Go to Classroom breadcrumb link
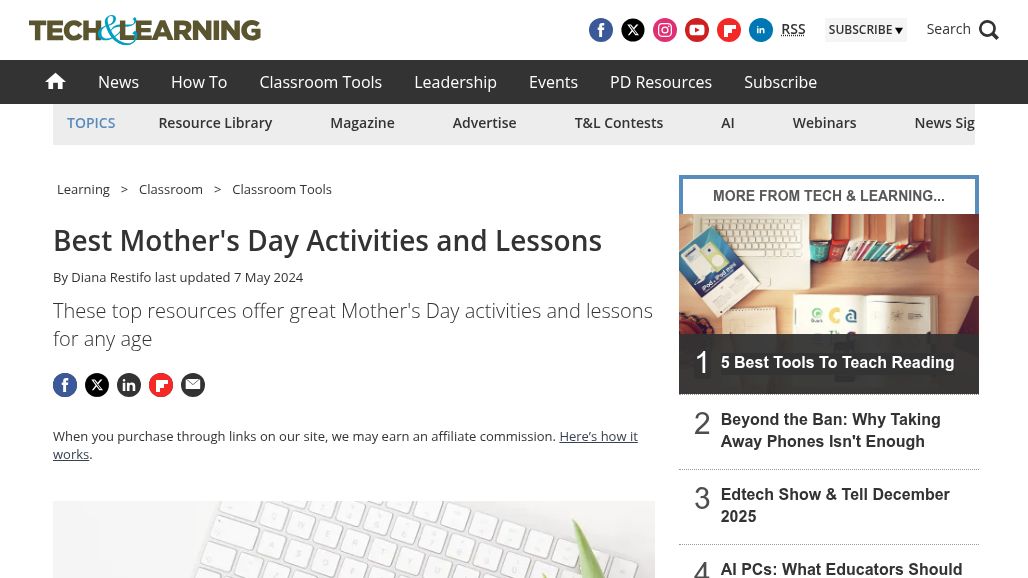Image resolution: width=1028 pixels, height=578 pixels. [171, 189]
